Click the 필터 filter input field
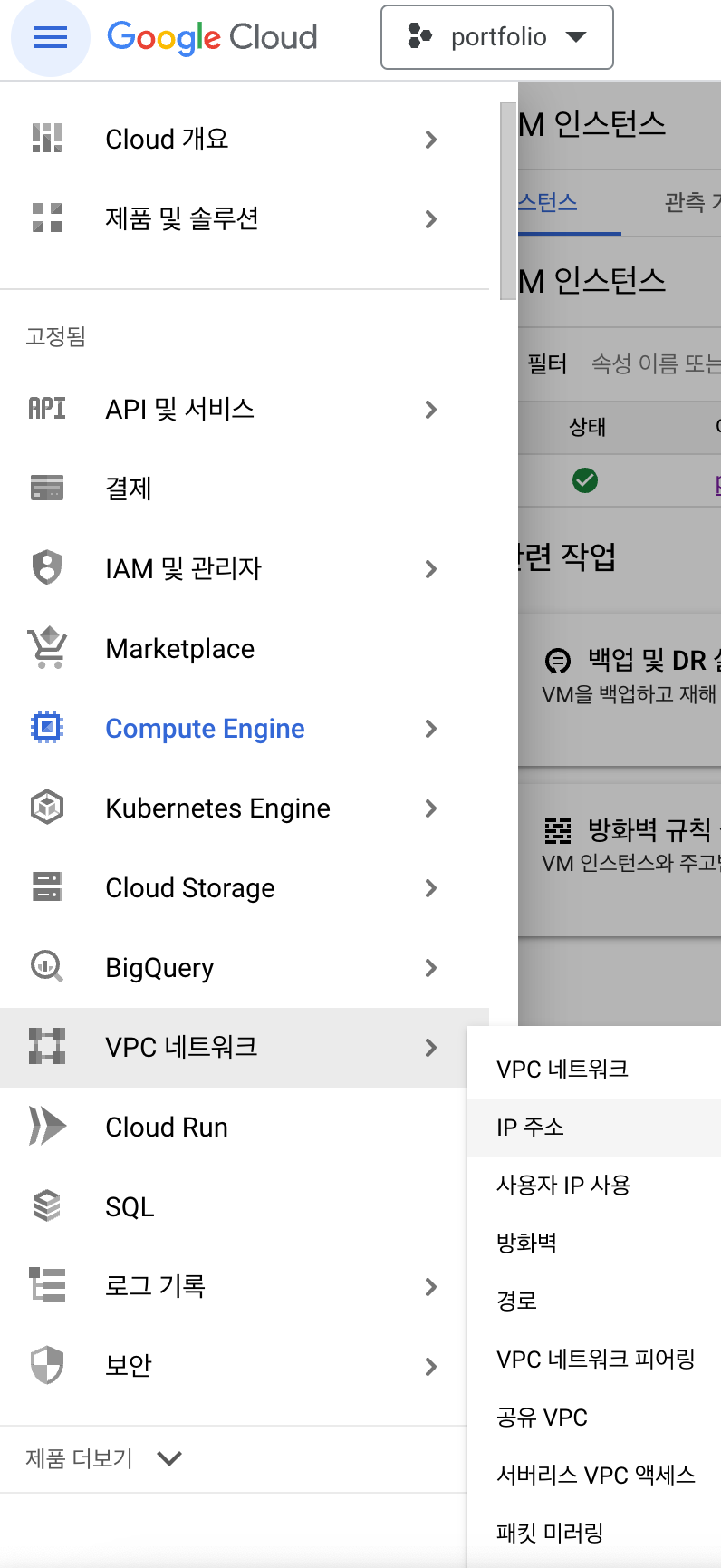721x1568 pixels. point(656,364)
